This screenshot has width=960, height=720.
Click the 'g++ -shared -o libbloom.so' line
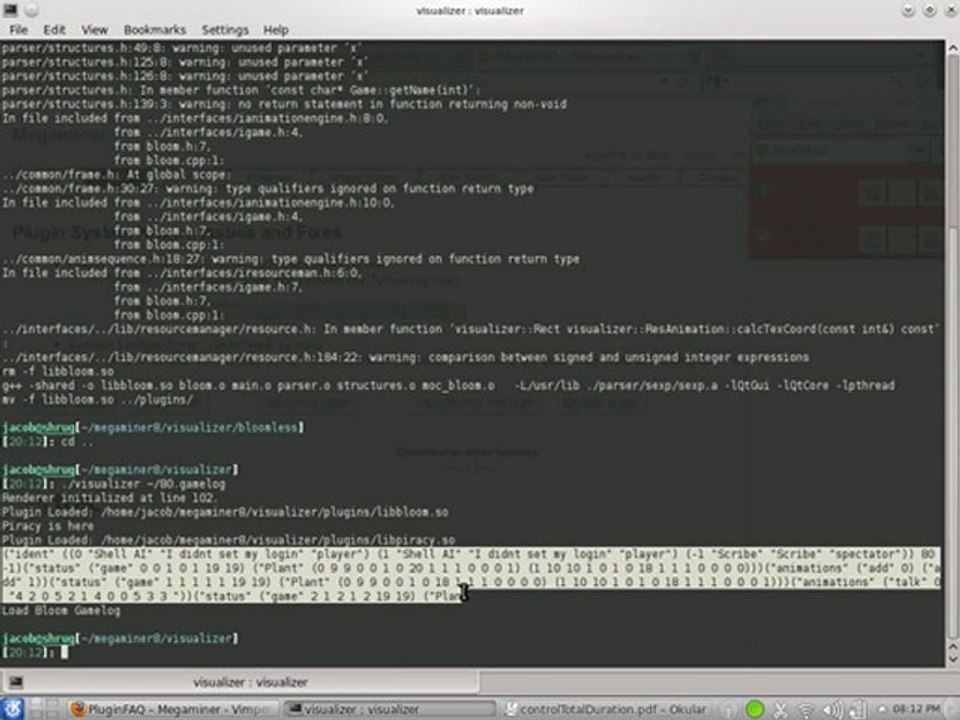pos(448,385)
